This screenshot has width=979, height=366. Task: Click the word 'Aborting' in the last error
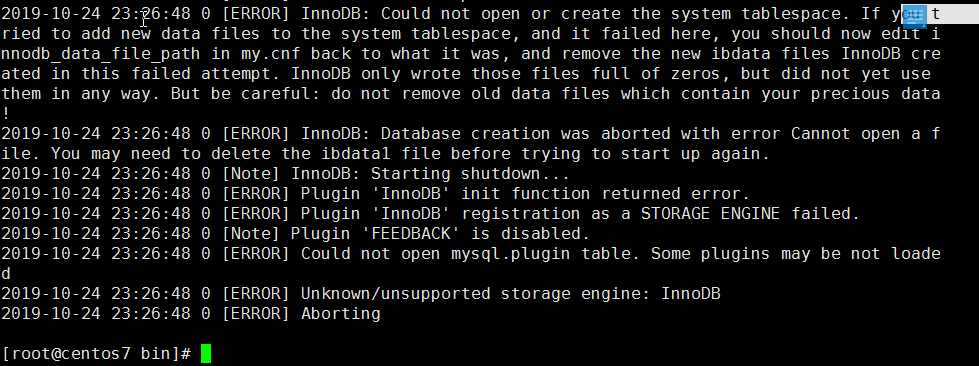coord(340,314)
